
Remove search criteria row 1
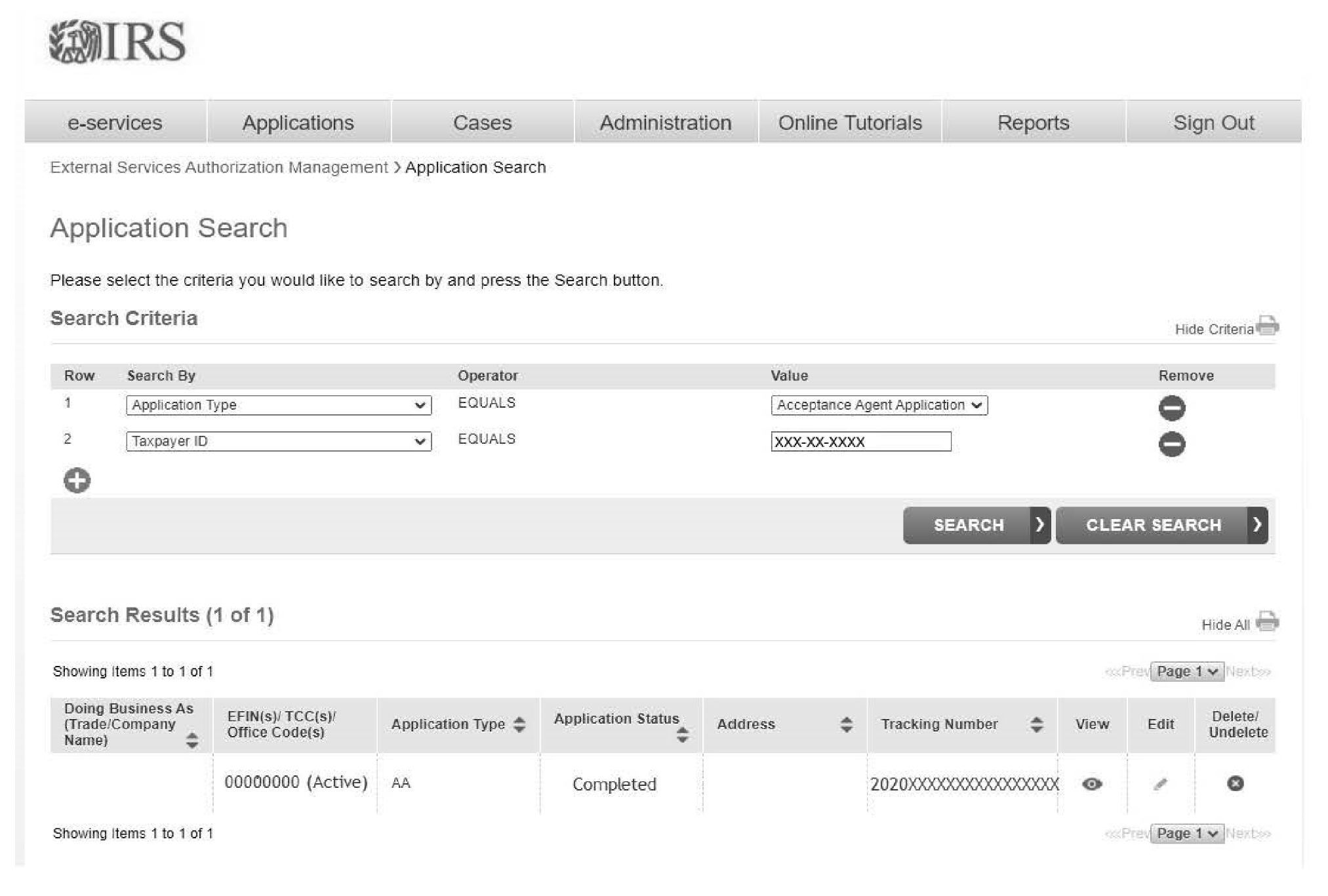tap(1171, 408)
